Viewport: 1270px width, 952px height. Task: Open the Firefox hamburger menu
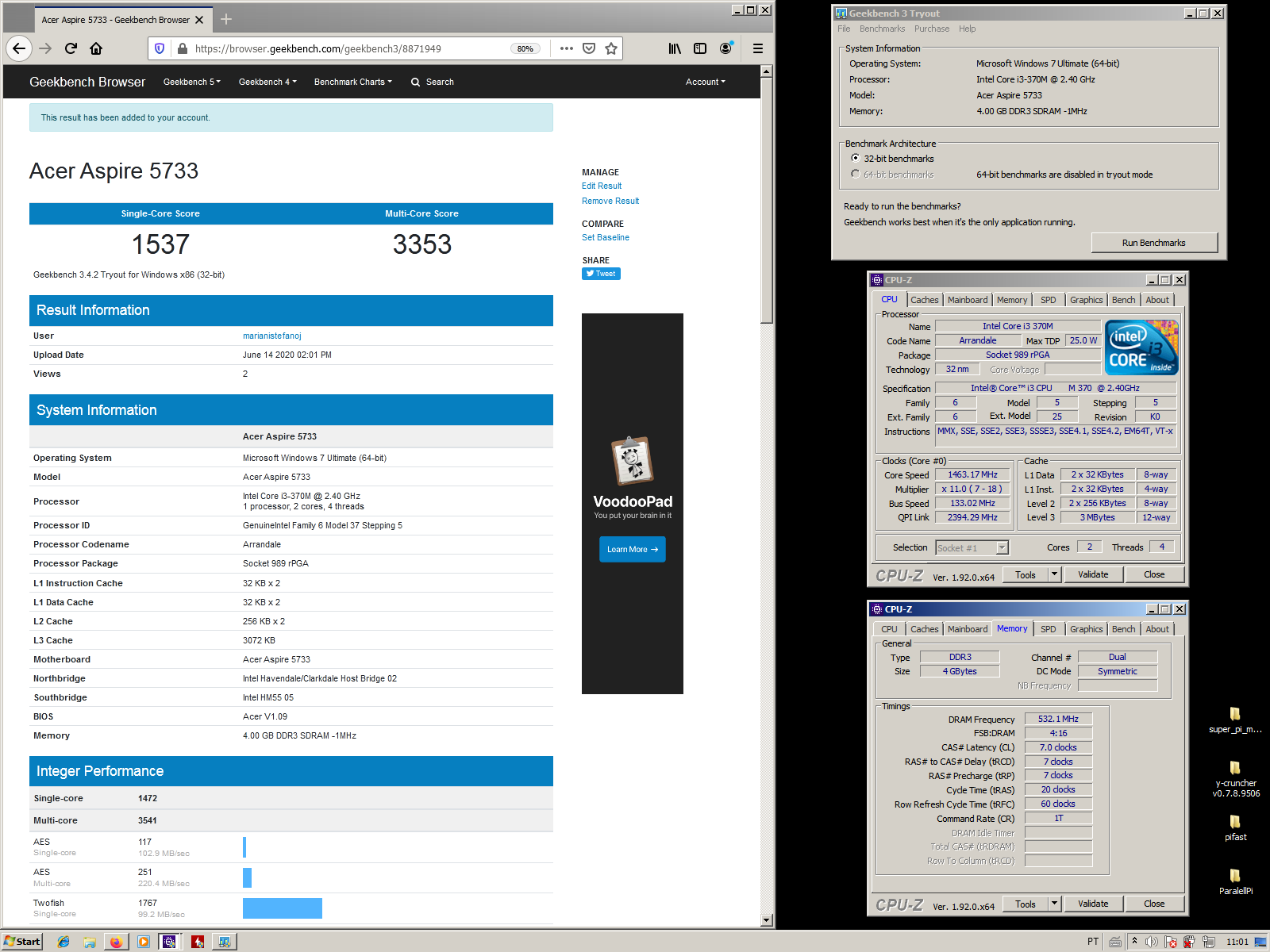pyautogui.click(x=758, y=48)
